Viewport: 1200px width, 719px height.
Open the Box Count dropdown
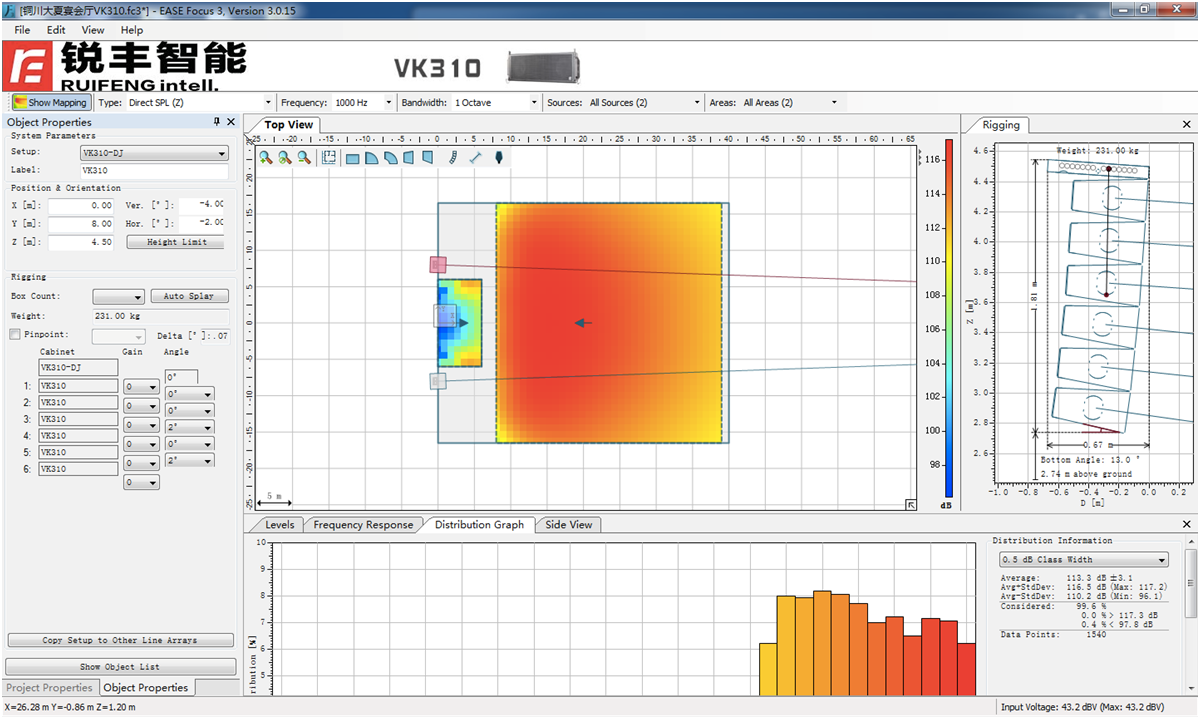click(118, 297)
